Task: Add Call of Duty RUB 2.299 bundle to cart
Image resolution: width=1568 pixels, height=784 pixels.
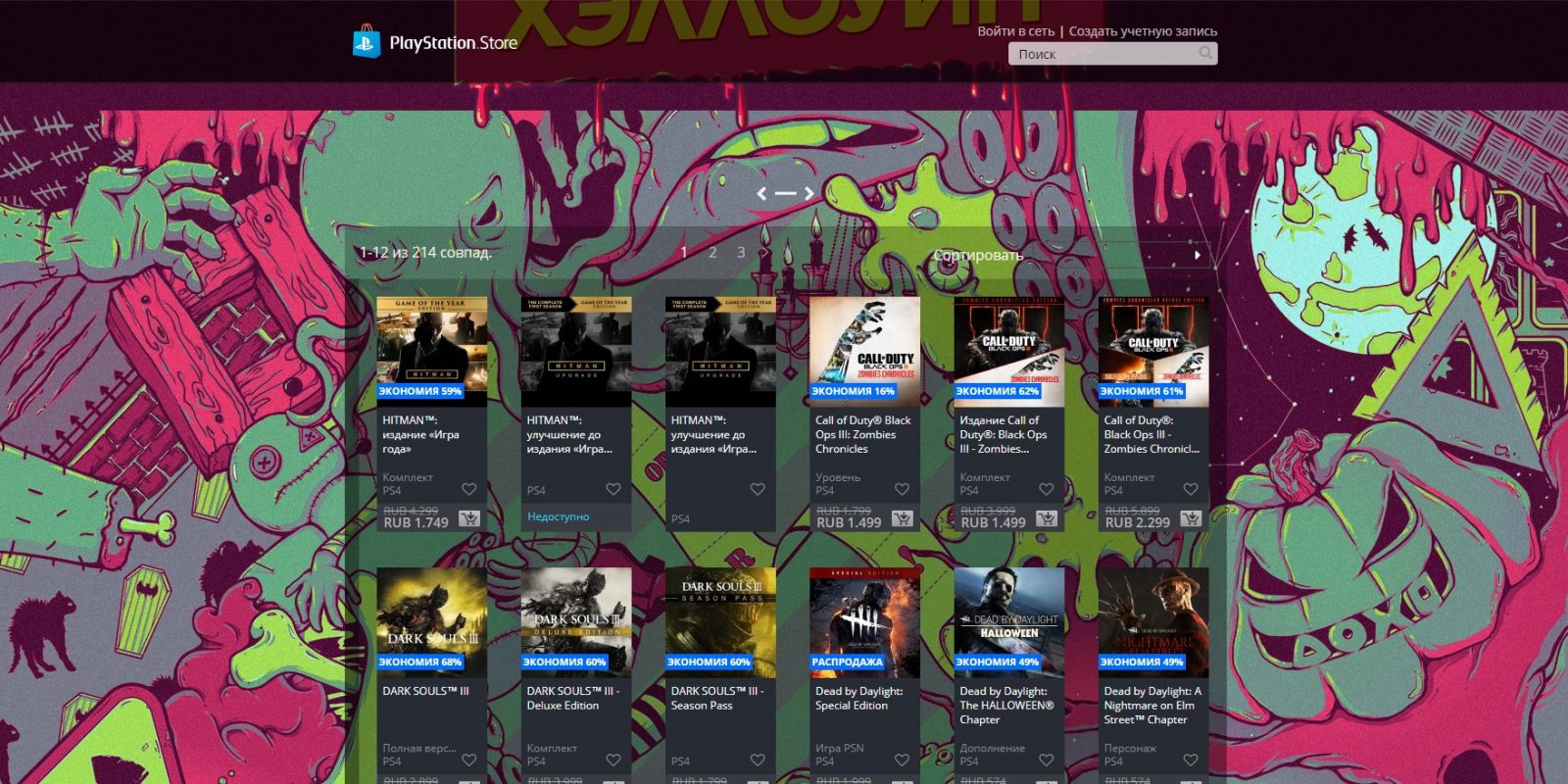Action: coord(1191,518)
